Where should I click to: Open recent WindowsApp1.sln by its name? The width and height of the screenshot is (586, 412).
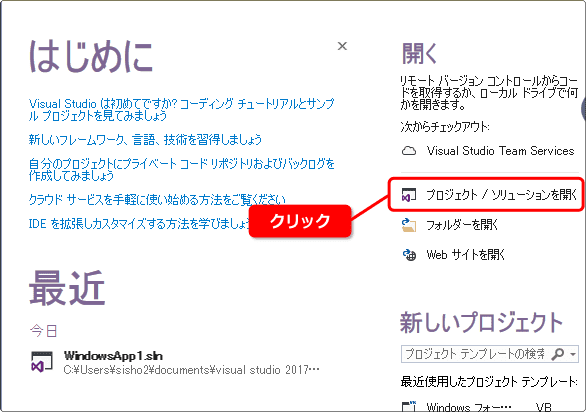(113, 356)
